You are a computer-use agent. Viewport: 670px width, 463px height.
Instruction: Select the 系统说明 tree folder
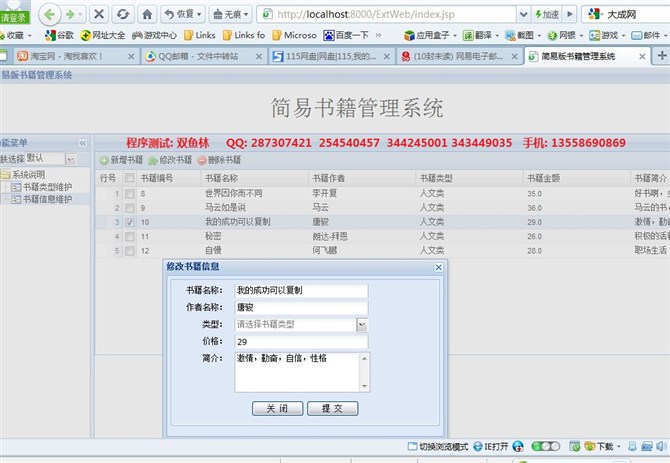(28, 174)
